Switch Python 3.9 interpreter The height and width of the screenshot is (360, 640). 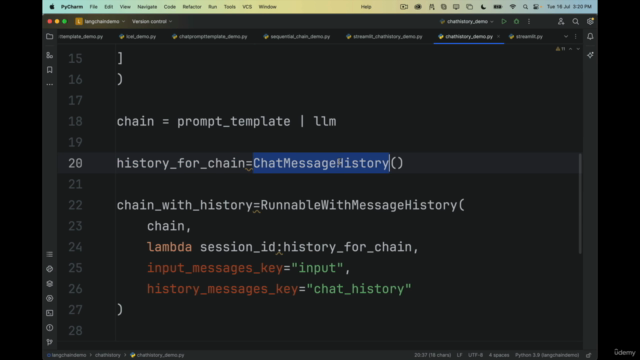pos(547,355)
